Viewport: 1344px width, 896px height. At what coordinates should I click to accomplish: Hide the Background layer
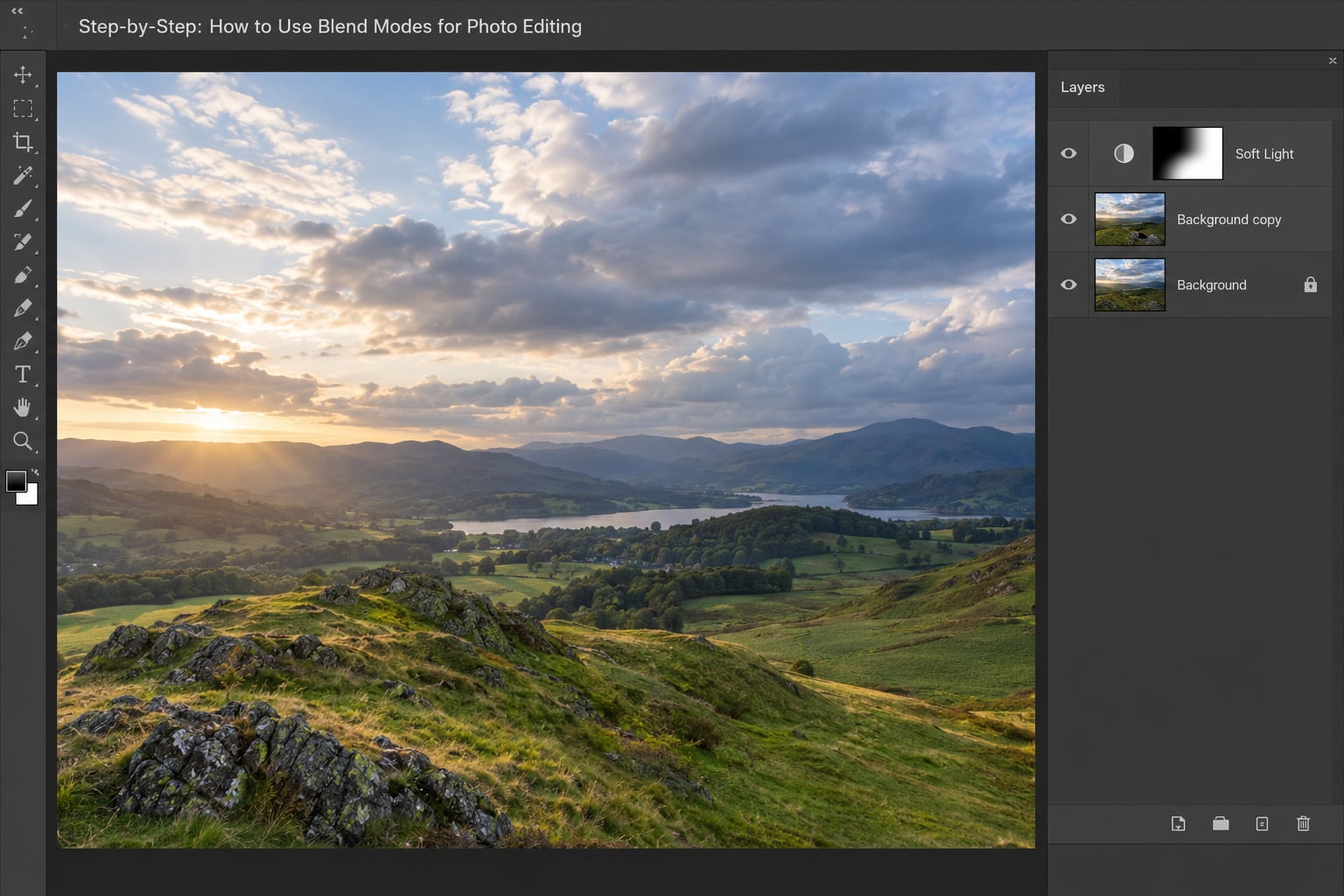1068,284
